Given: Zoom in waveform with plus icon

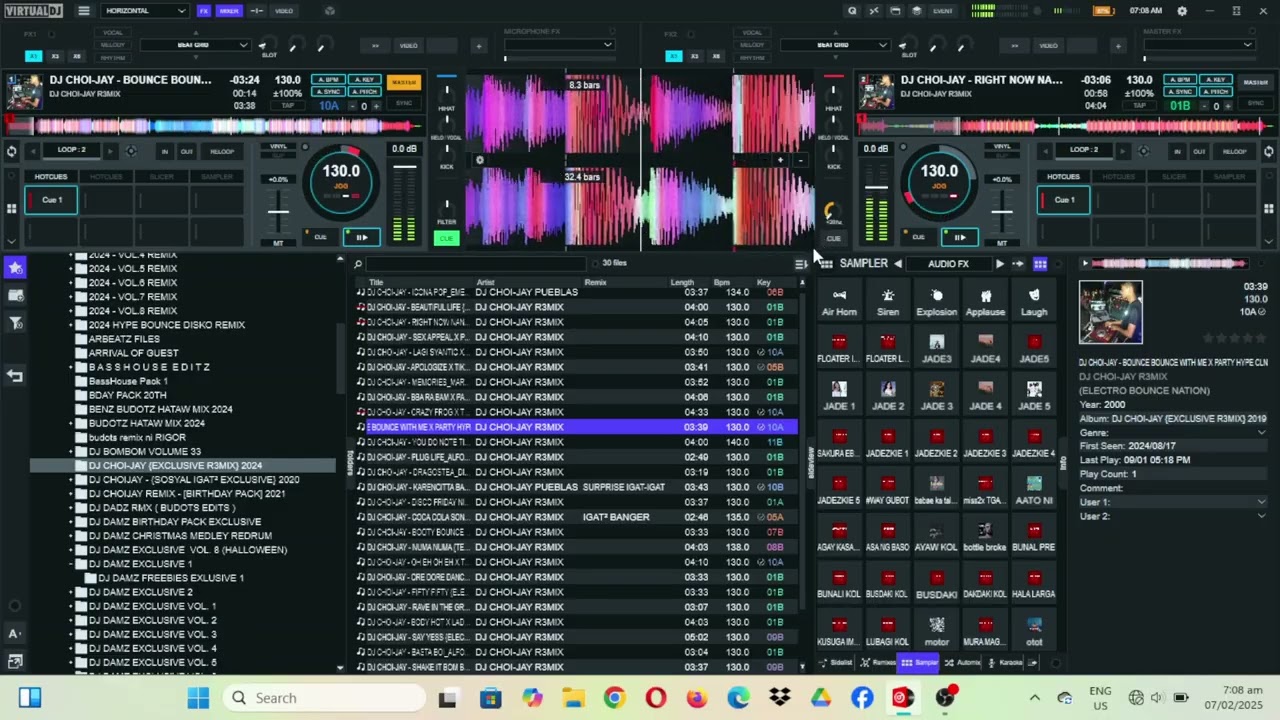Looking at the screenshot, I should [x=780, y=160].
